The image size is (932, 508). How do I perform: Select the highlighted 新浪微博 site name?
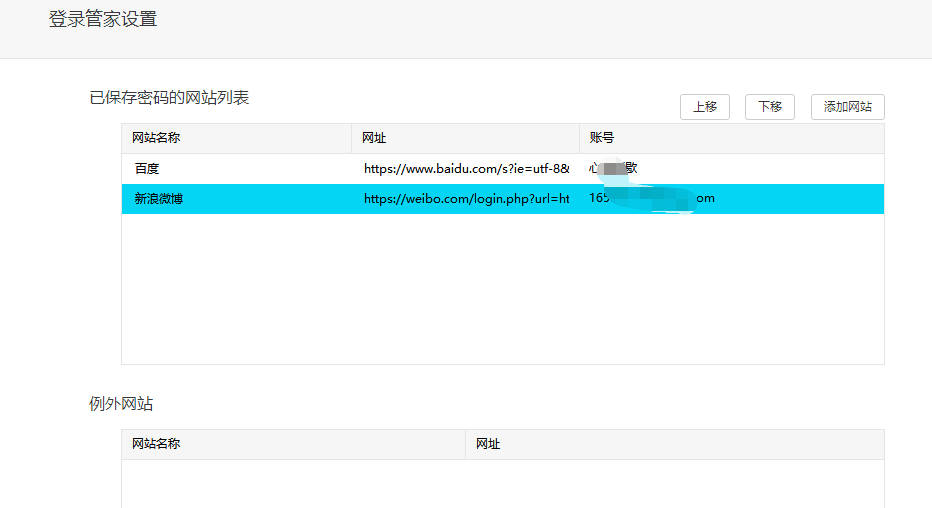(x=159, y=199)
